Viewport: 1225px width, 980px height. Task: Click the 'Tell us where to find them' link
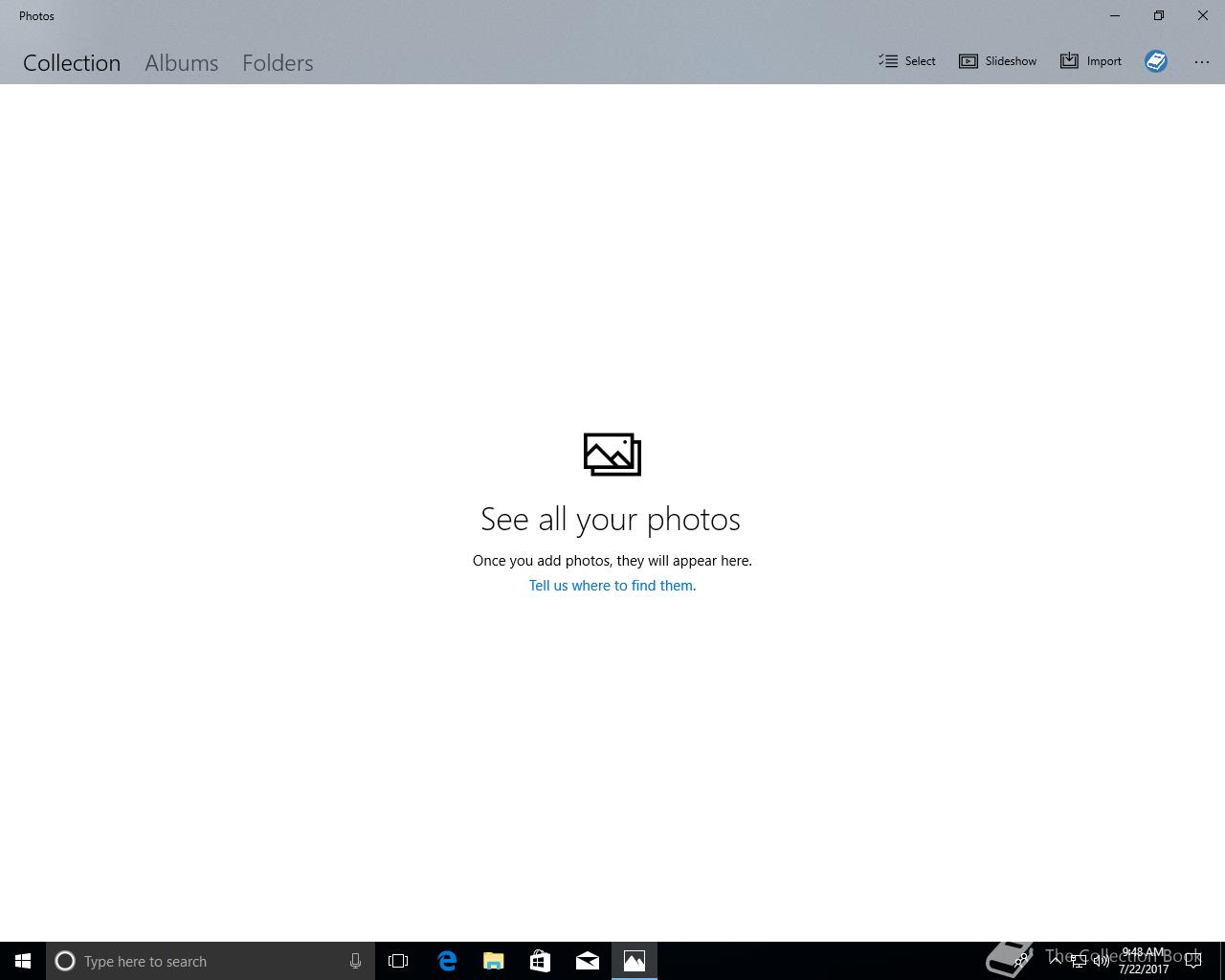tap(612, 586)
